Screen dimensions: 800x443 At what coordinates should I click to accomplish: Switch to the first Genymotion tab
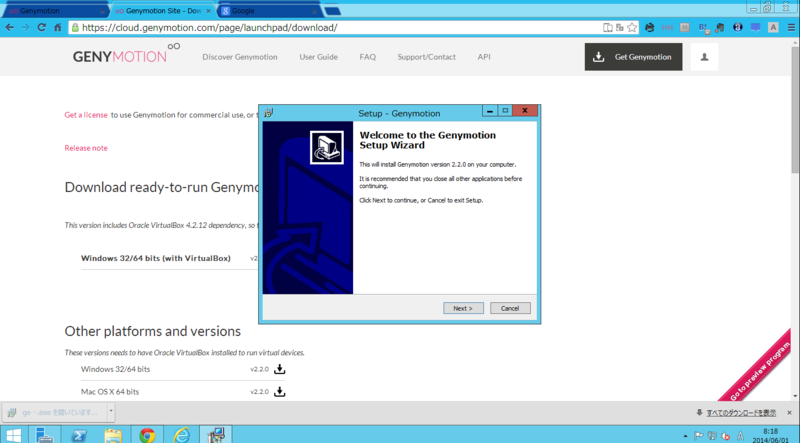point(54,11)
